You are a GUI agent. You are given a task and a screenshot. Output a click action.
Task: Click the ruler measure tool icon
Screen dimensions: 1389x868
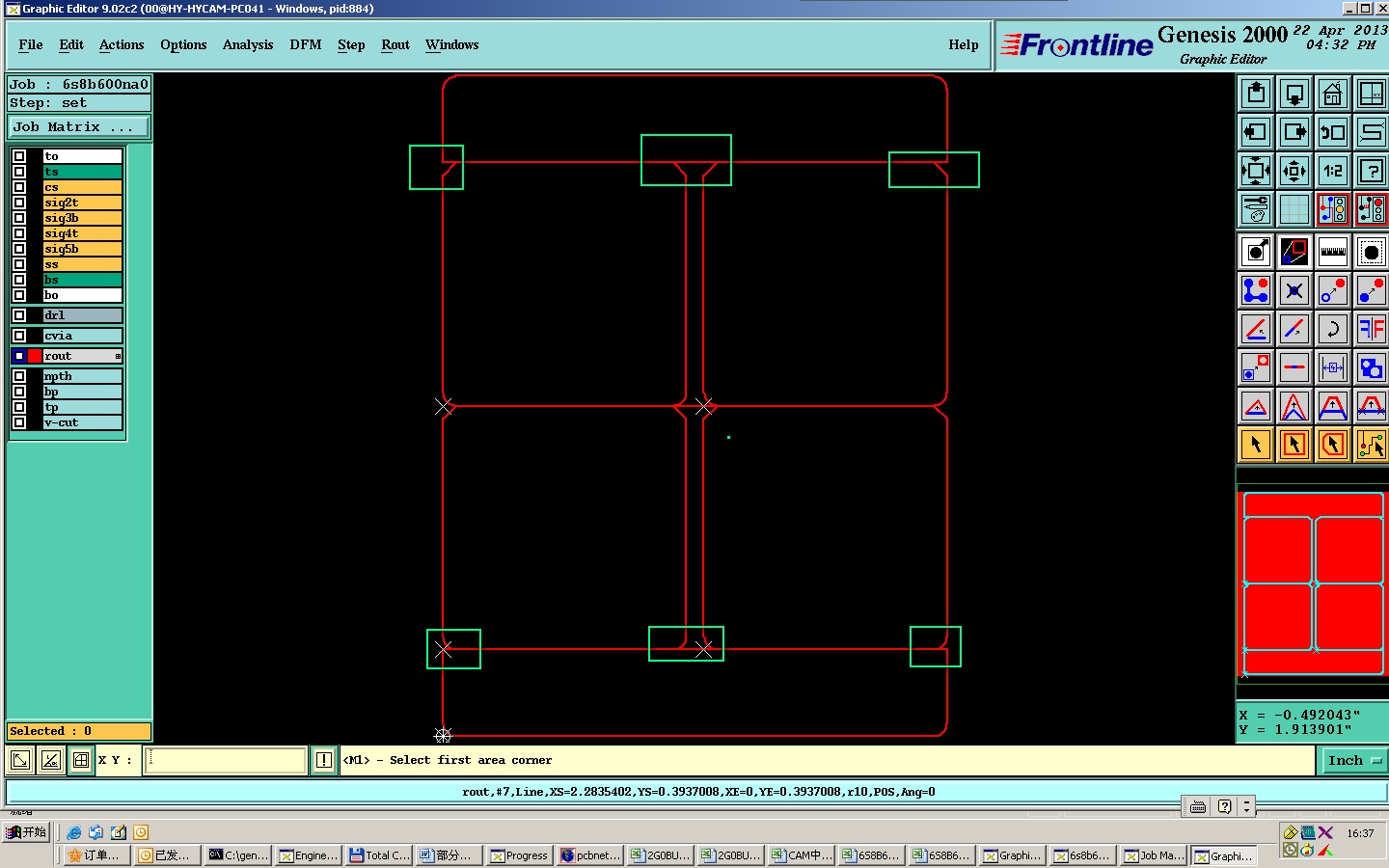(1333, 252)
